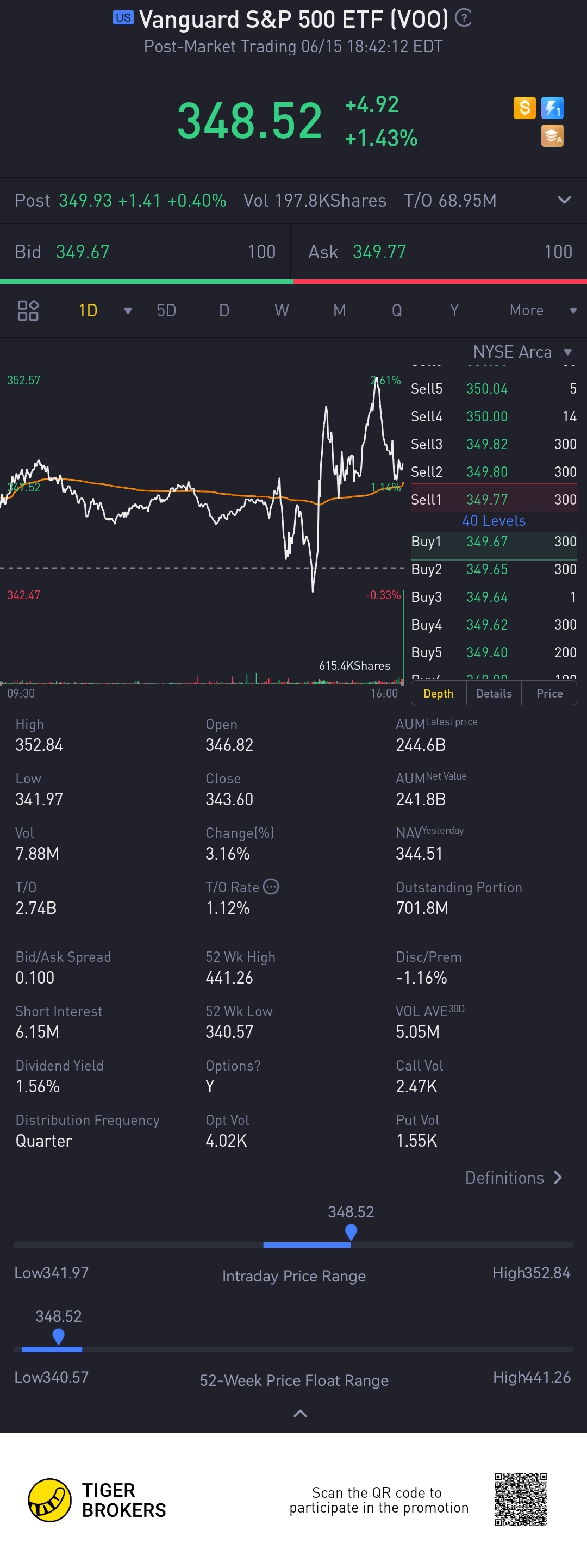Select the Buy3 349.64 order row
Viewport: 587px width, 1568px height.
pos(494,597)
